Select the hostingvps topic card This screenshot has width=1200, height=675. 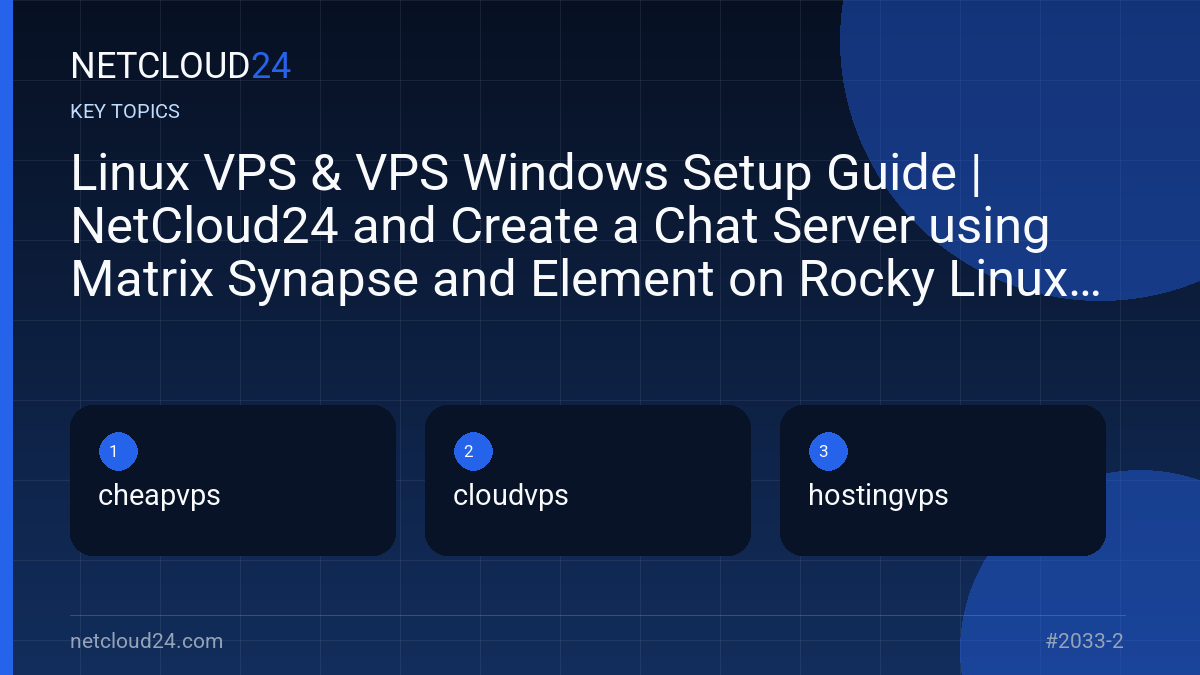point(943,480)
